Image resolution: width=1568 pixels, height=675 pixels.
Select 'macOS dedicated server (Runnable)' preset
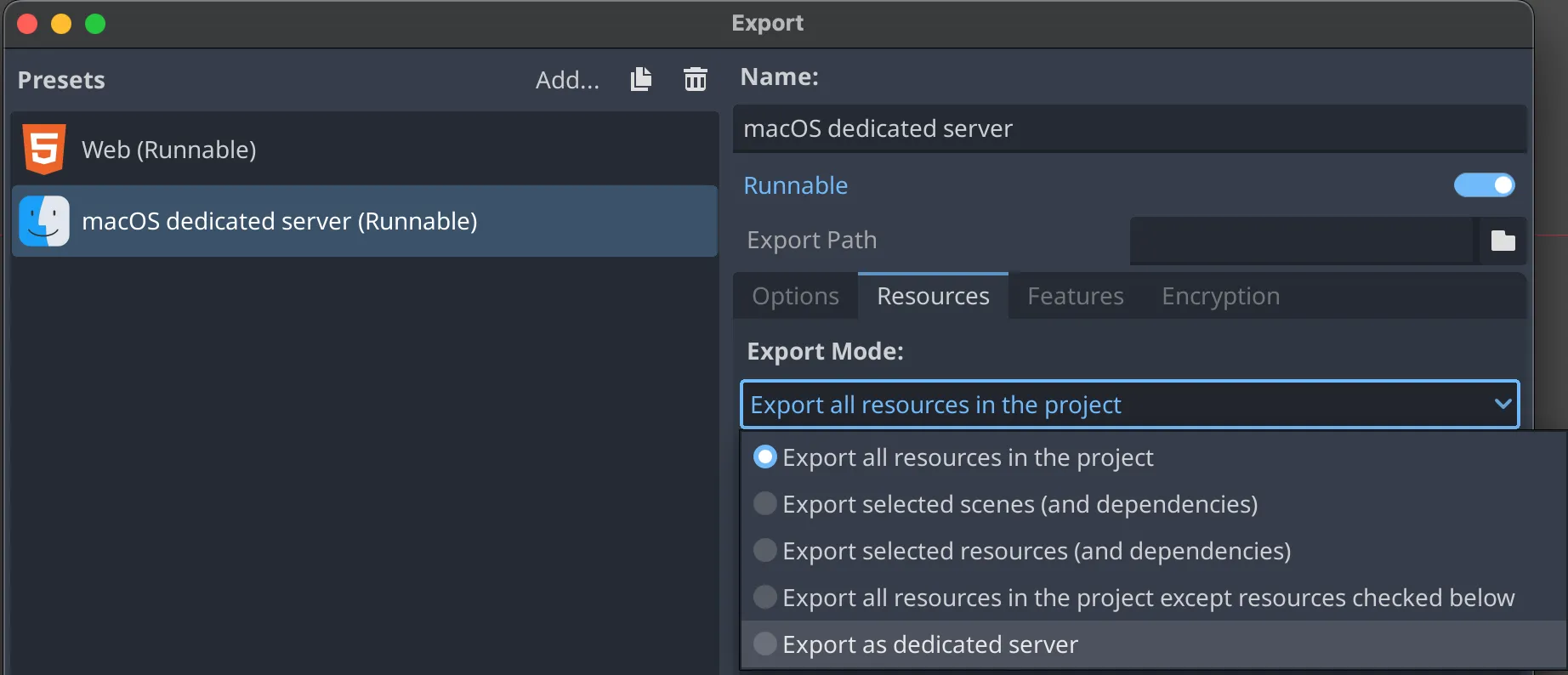pyautogui.click(x=365, y=221)
